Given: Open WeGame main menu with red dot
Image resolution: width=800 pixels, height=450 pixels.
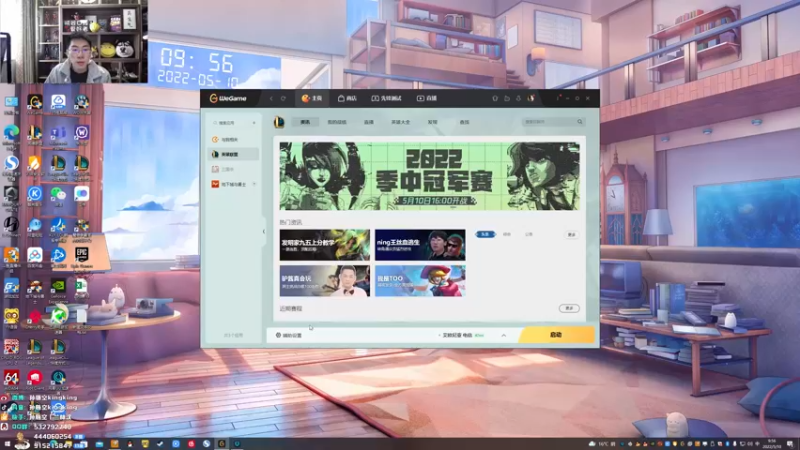Looking at the screenshot, I should (559, 98).
